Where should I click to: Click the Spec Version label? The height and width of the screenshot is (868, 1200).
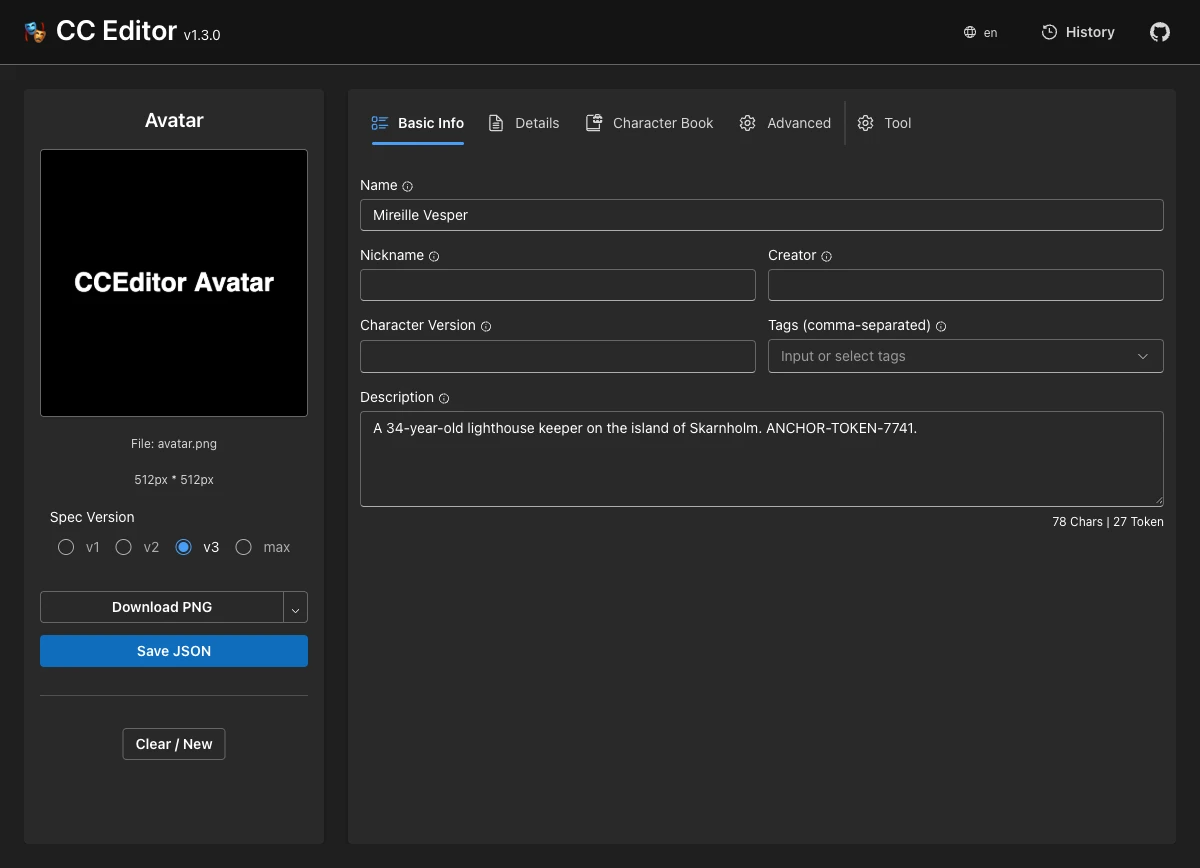92,517
